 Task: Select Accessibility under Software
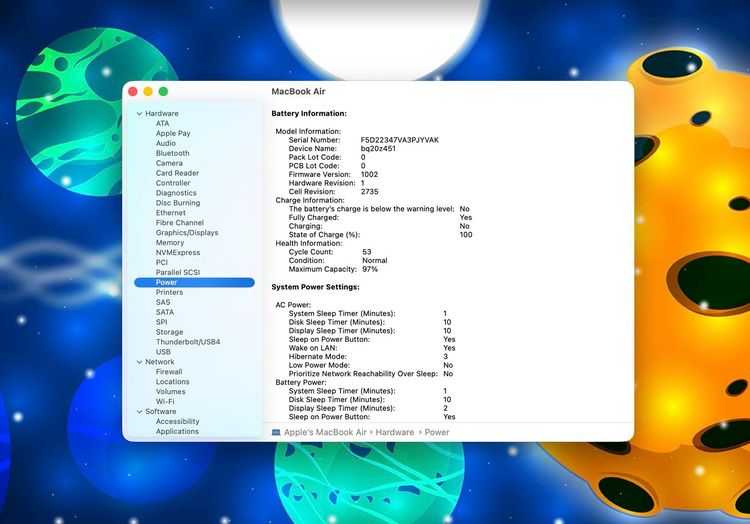[177, 422]
